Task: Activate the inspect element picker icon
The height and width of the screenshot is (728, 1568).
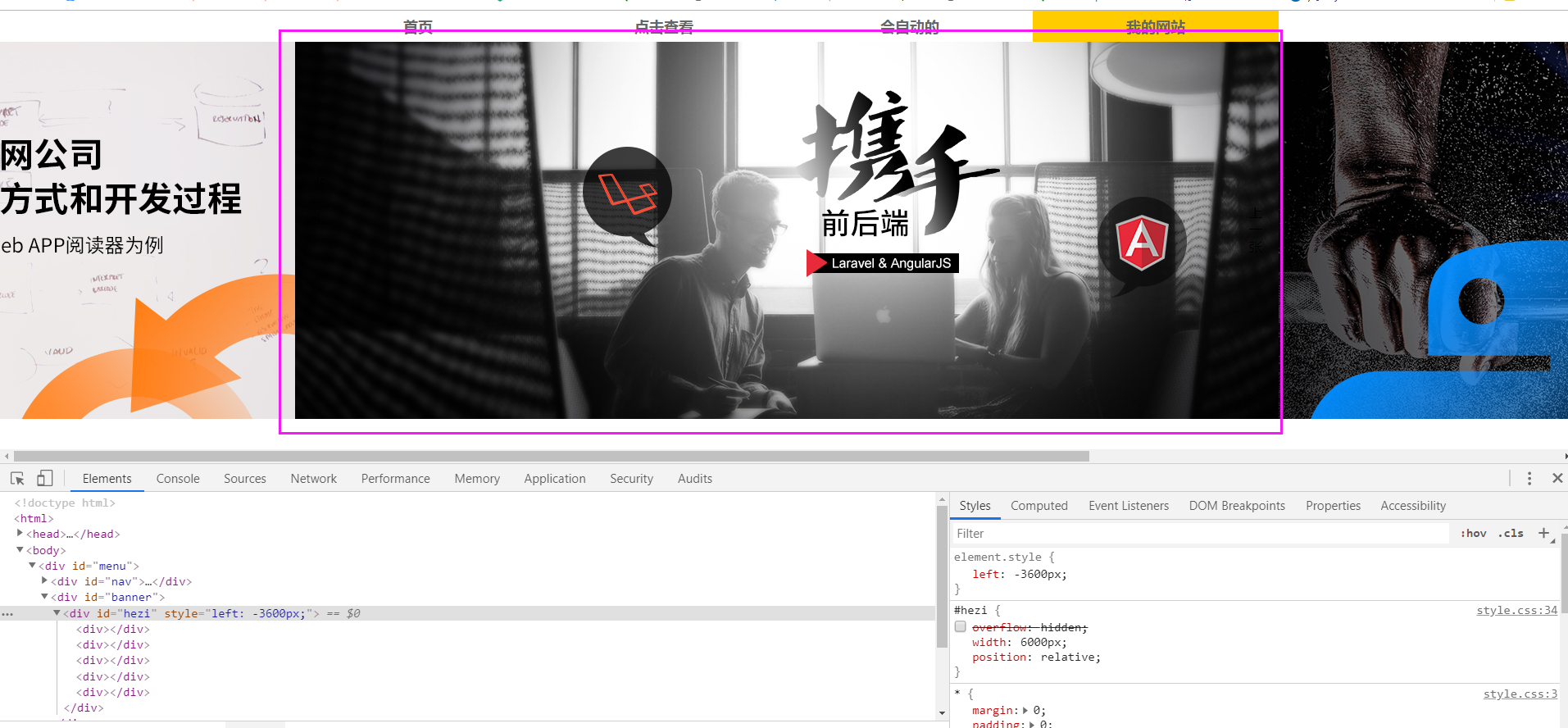Action: [17, 478]
